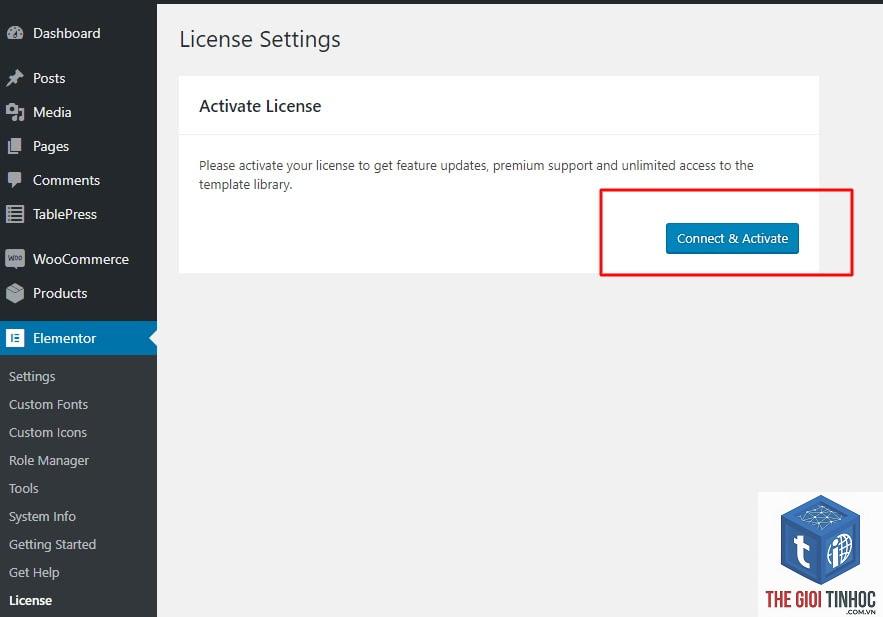
Task: Open the Dashboard menu item
Action: point(66,33)
